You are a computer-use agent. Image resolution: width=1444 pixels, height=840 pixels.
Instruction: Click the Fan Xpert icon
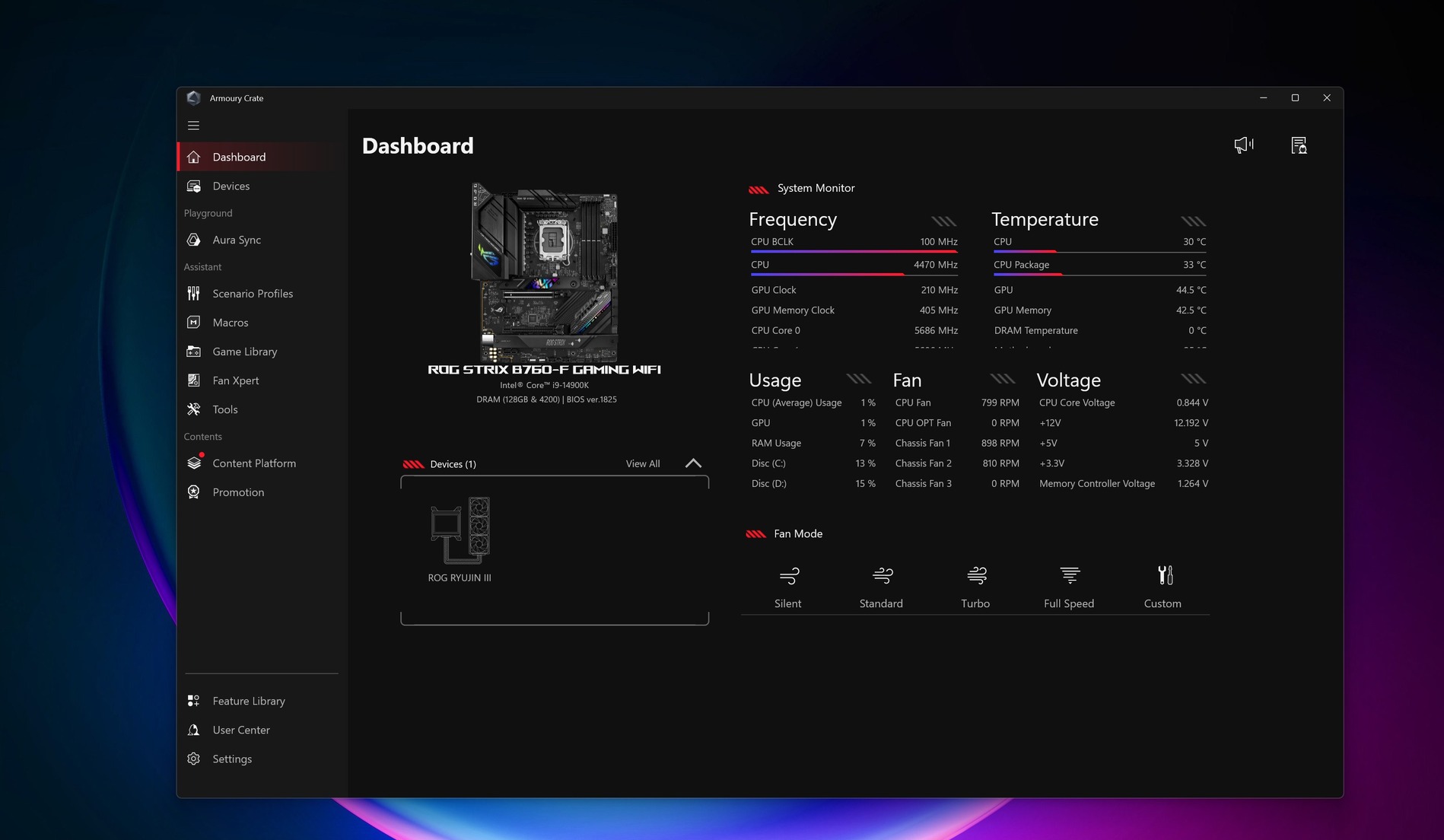(194, 380)
